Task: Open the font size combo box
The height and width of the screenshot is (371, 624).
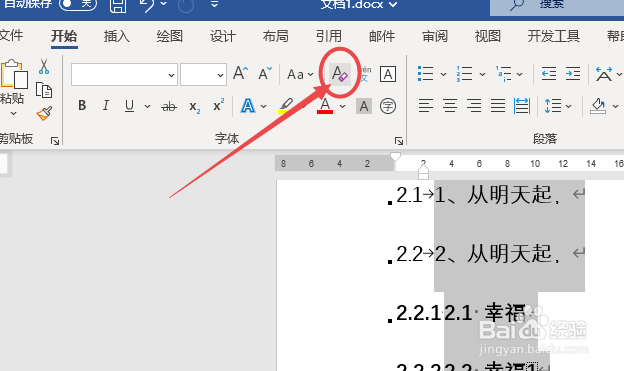Action: pyautogui.click(x=203, y=74)
